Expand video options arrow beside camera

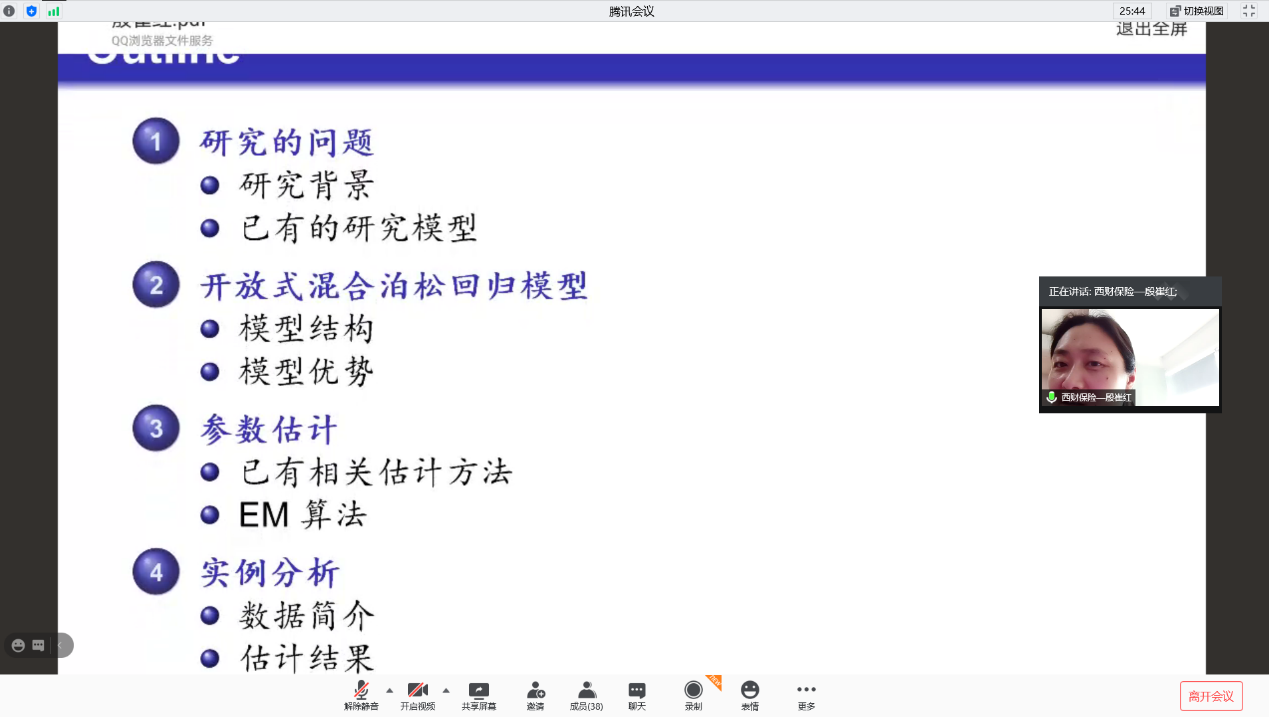click(x=446, y=690)
